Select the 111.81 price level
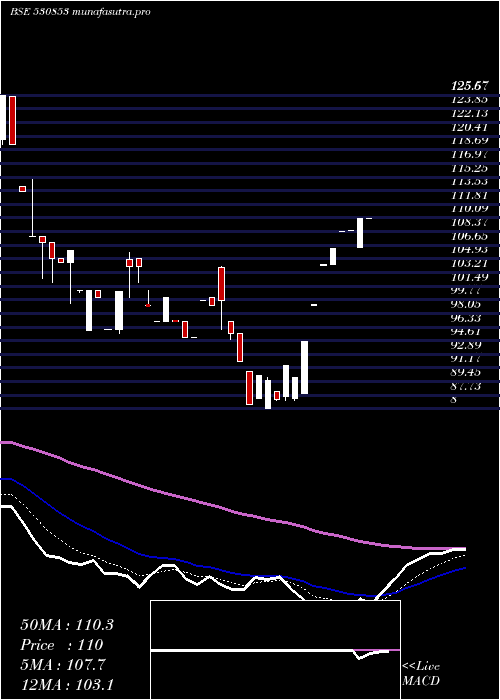500x700 pixels. 470,195
